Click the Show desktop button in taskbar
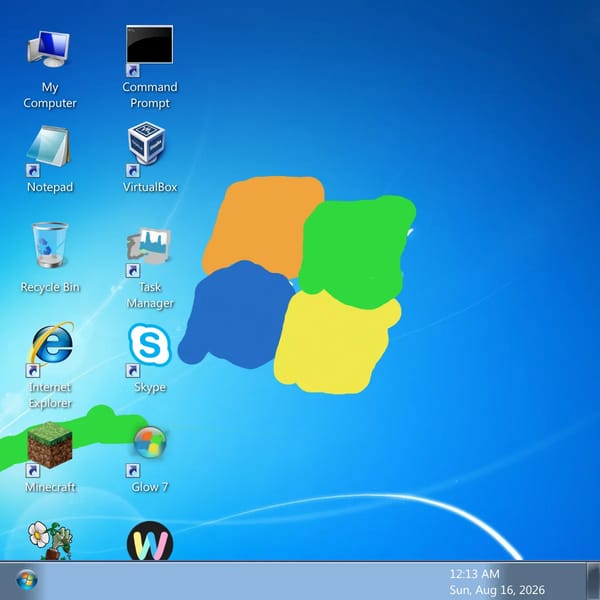Viewport: 600px width, 600px height. pyautogui.click(x=593, y=581)
